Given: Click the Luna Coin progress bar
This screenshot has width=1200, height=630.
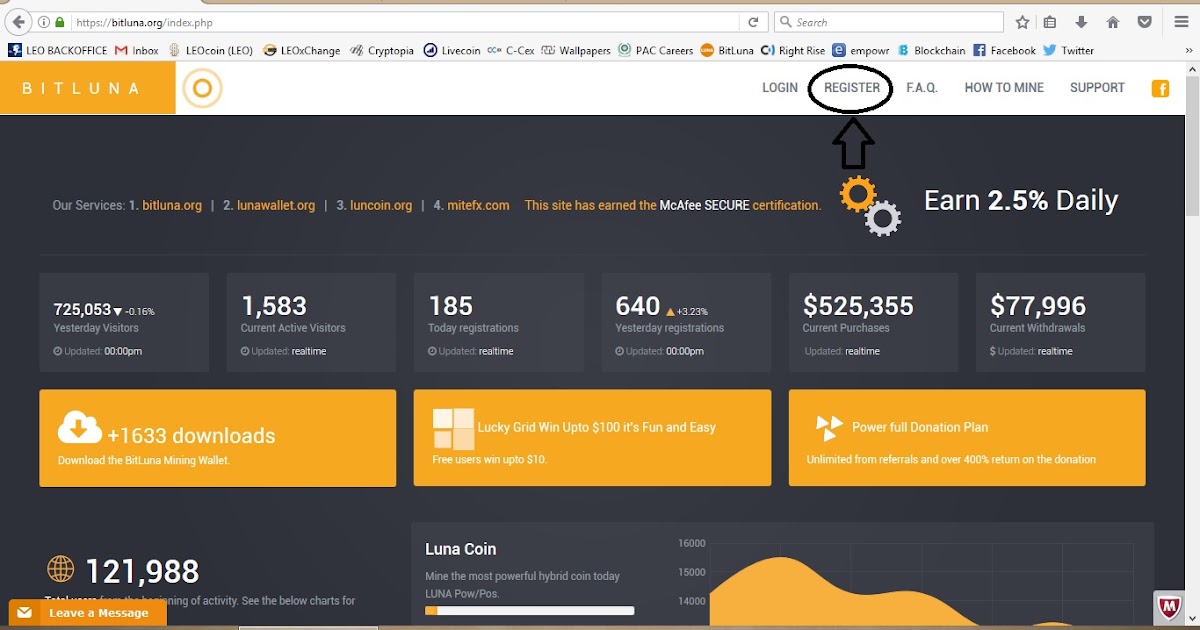Looking at the screenshot, I should (x=529, y=610).
